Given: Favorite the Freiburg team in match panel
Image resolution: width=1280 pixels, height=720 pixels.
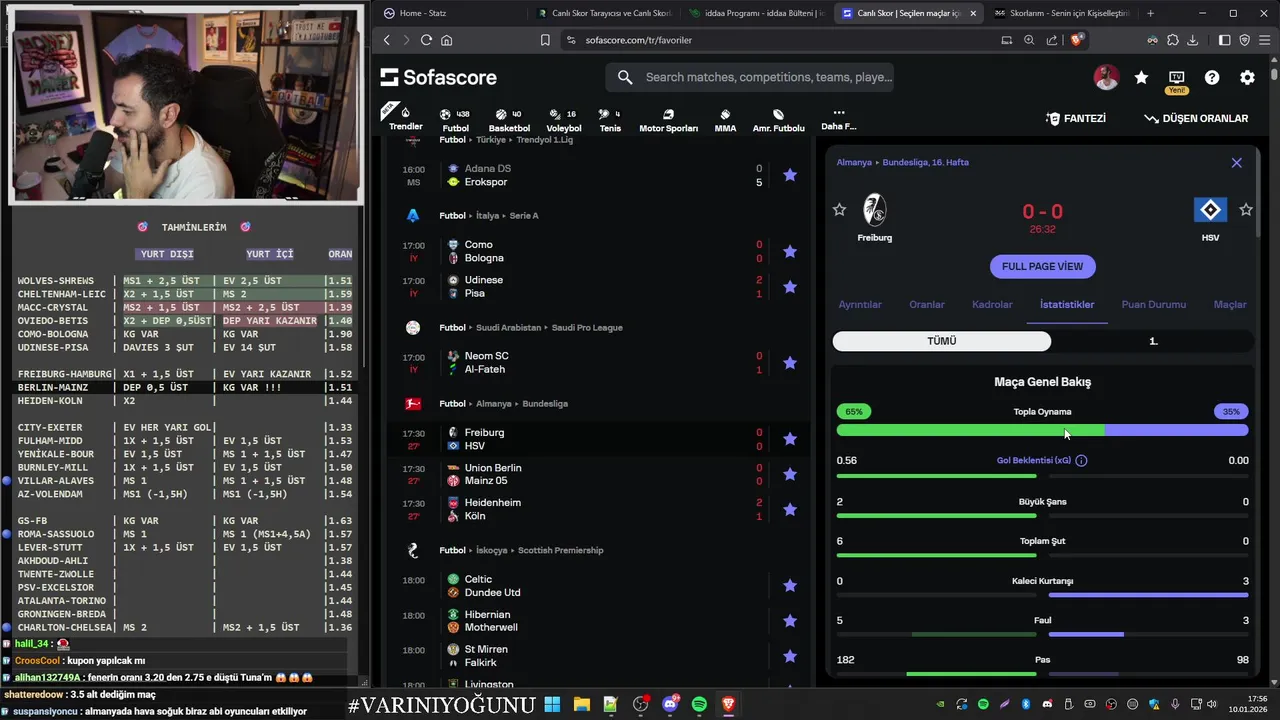Looking at the screenshot, I should 839,209.
